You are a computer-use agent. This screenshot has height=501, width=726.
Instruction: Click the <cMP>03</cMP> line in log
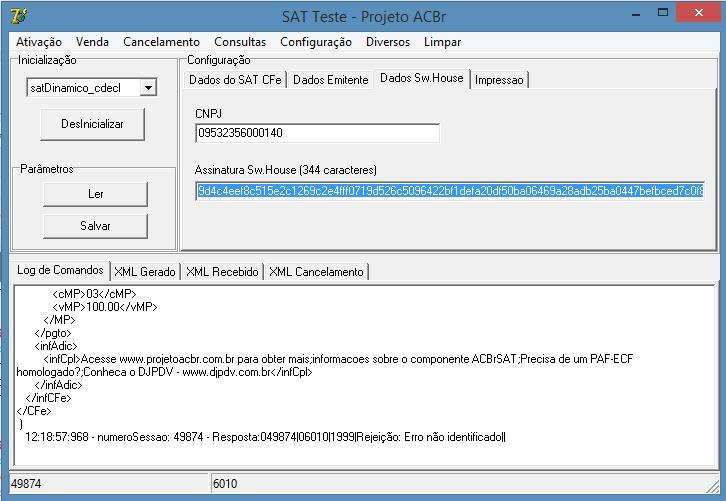[x=94, y=294]
